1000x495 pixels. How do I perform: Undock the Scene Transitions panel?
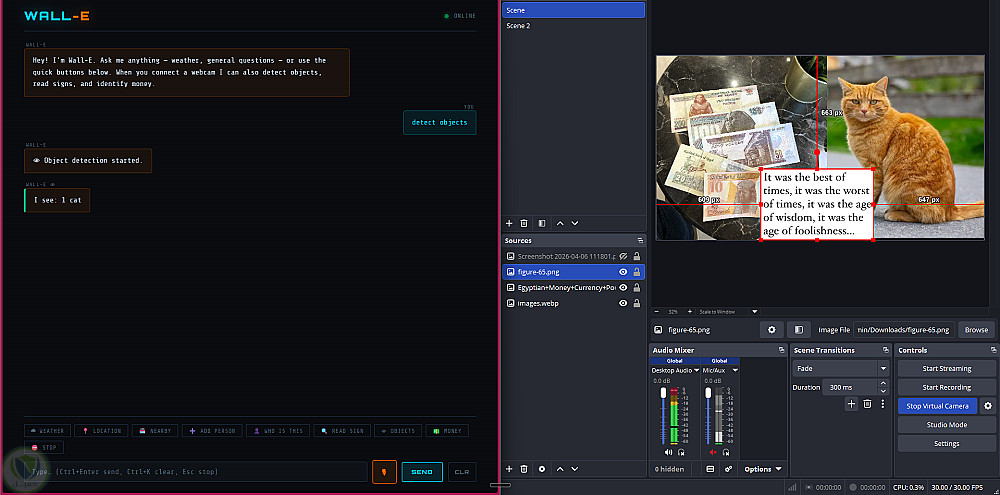(885, 350)
